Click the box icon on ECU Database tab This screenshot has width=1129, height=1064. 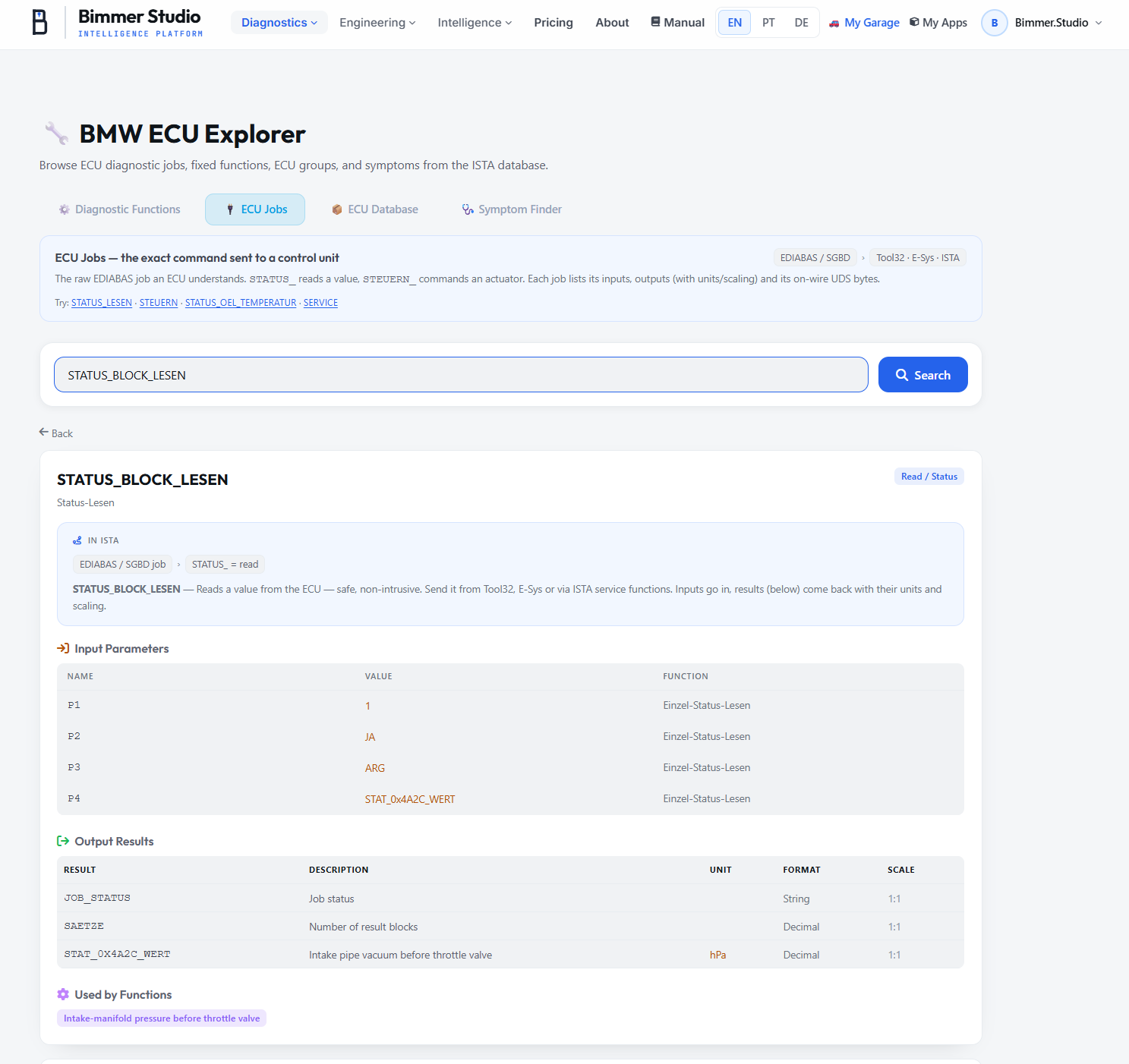[337, 209]
